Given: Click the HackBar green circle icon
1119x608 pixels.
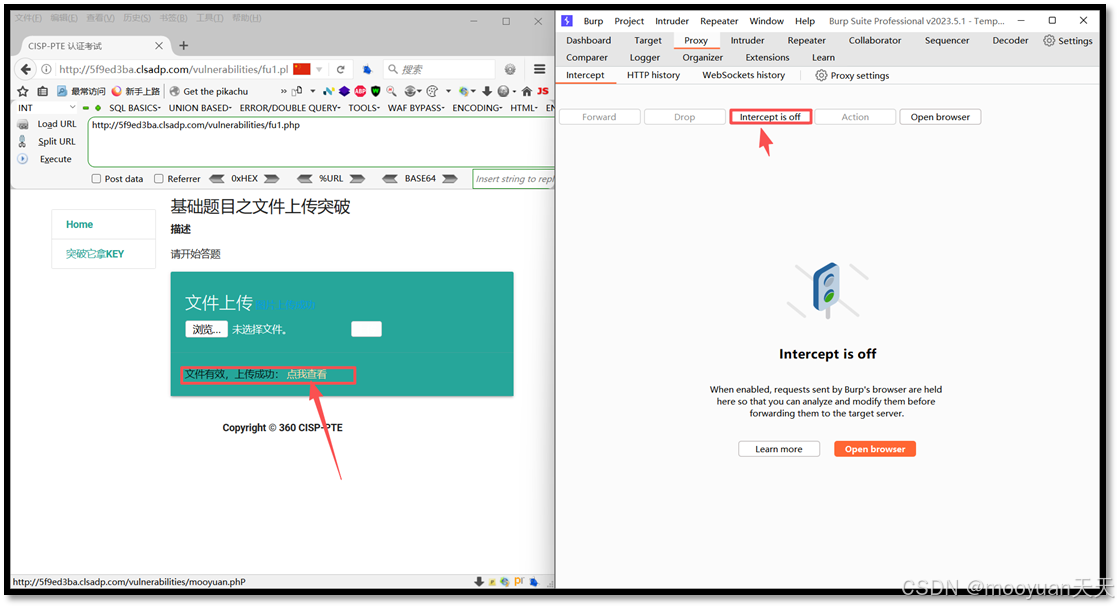Looking at the screenshot, I should click(98, 108).
